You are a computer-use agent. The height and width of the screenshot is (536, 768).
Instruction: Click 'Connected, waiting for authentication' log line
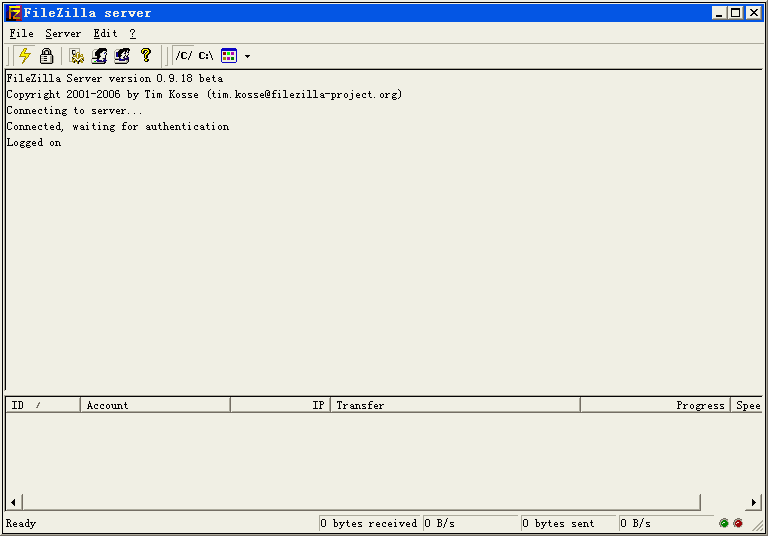point(118,126)
